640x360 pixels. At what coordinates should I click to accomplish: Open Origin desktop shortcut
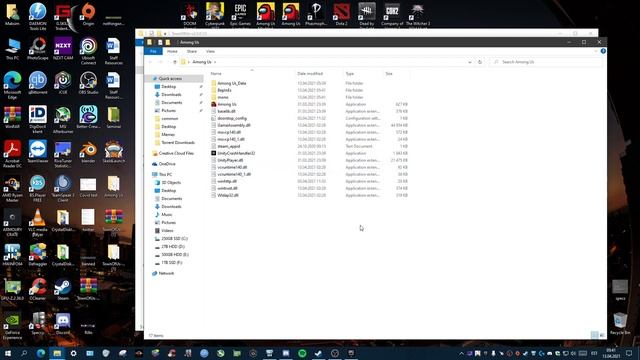tap(88, 15)
